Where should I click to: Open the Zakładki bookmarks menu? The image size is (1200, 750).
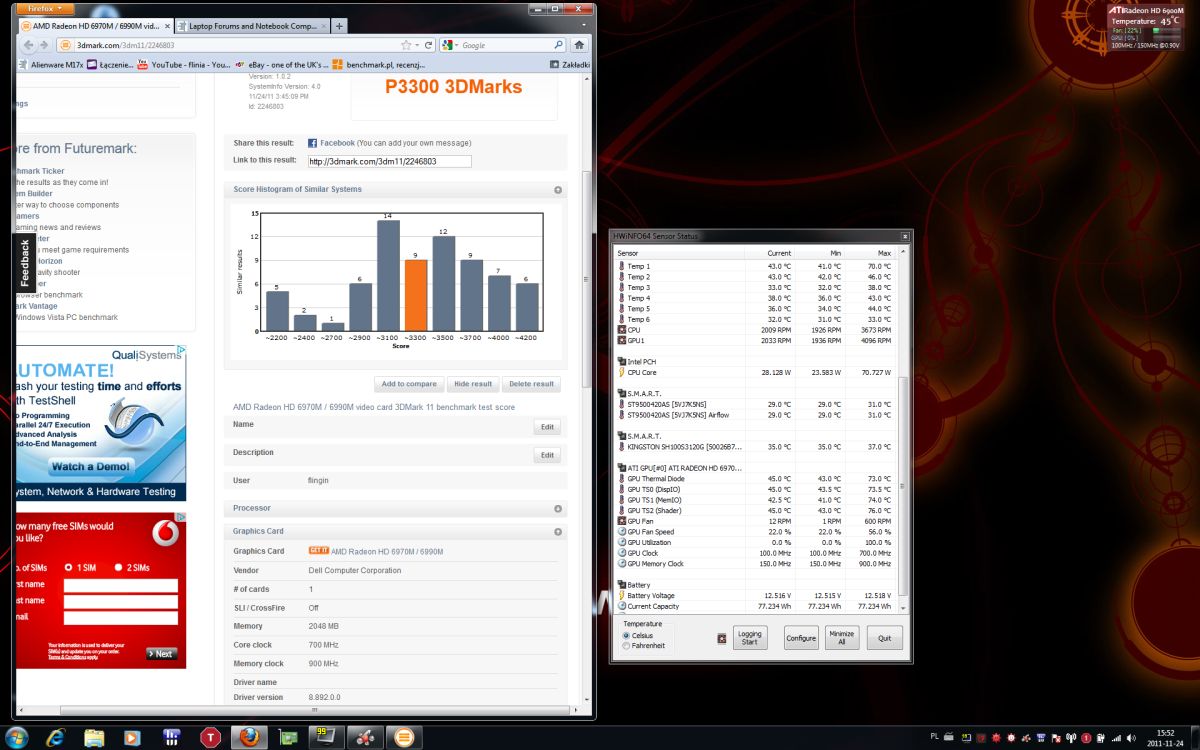point(568,65)
